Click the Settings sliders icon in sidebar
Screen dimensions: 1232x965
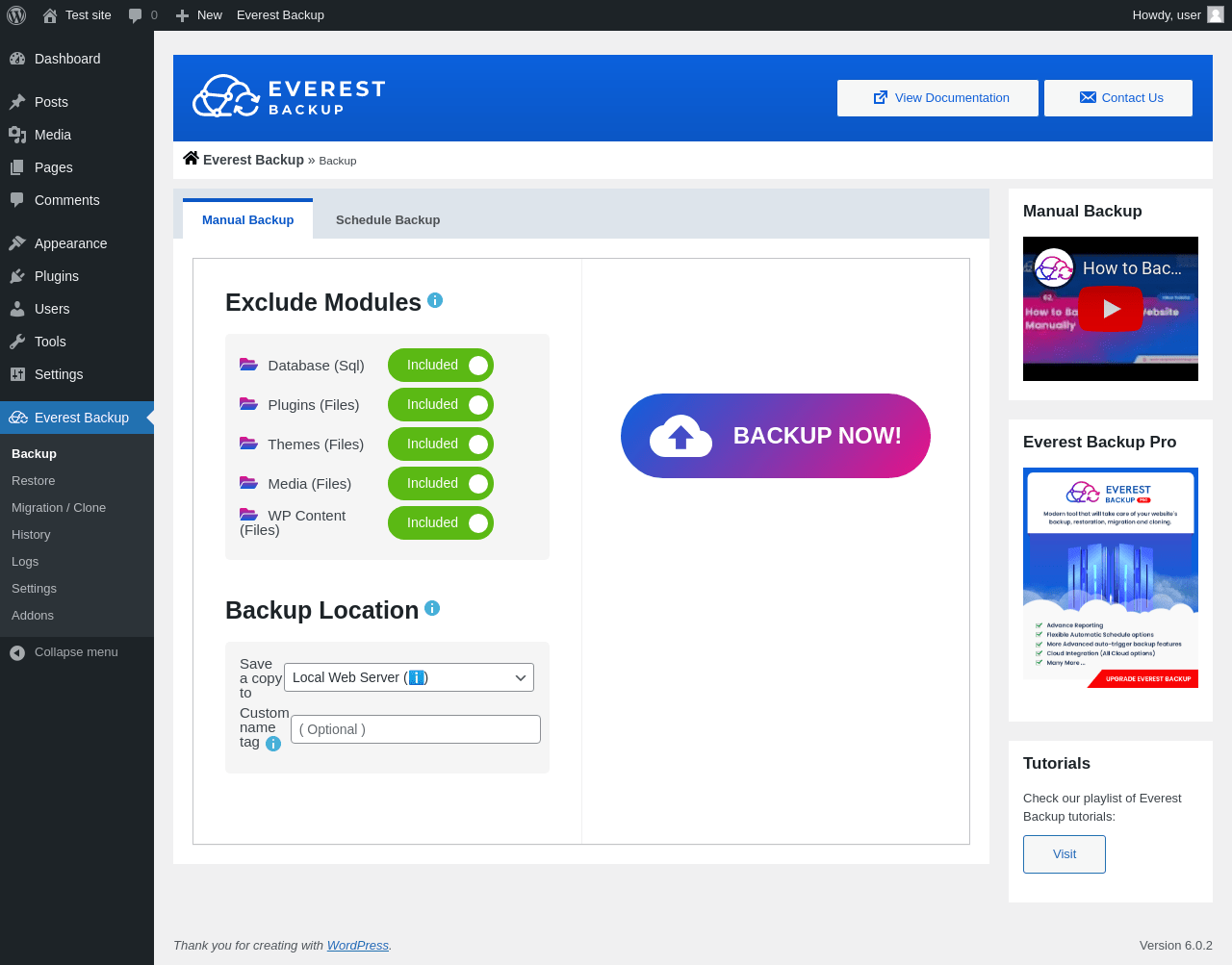coord(17,374)
